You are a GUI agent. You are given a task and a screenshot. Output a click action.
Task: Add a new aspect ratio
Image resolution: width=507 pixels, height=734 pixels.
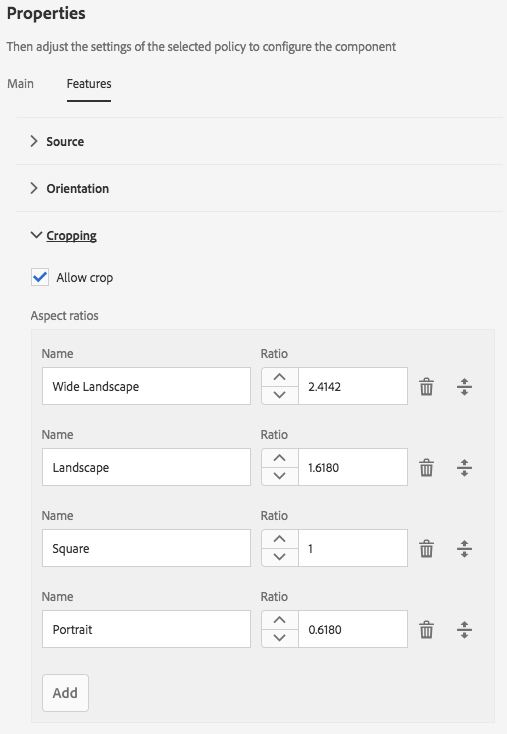point(65,693)
